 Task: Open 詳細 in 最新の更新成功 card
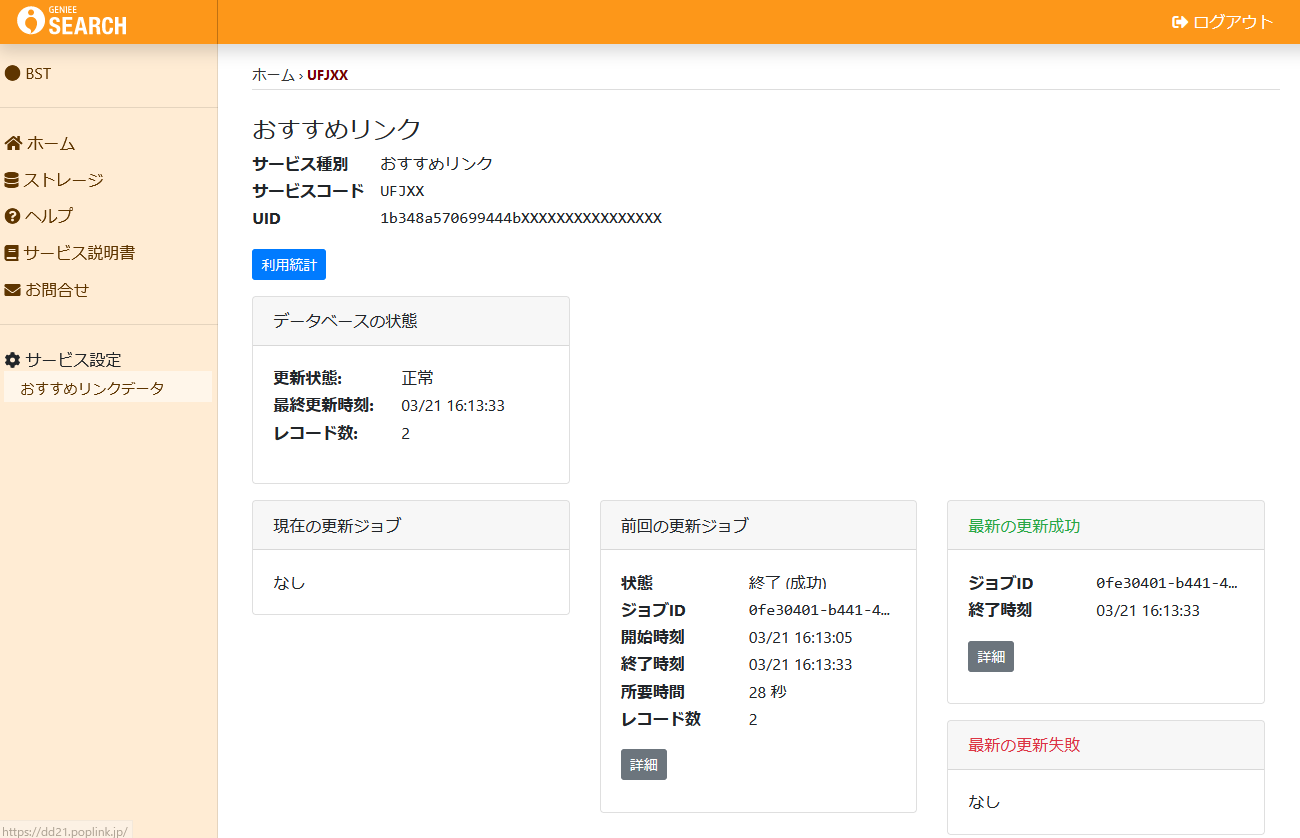tap(991, 656)
